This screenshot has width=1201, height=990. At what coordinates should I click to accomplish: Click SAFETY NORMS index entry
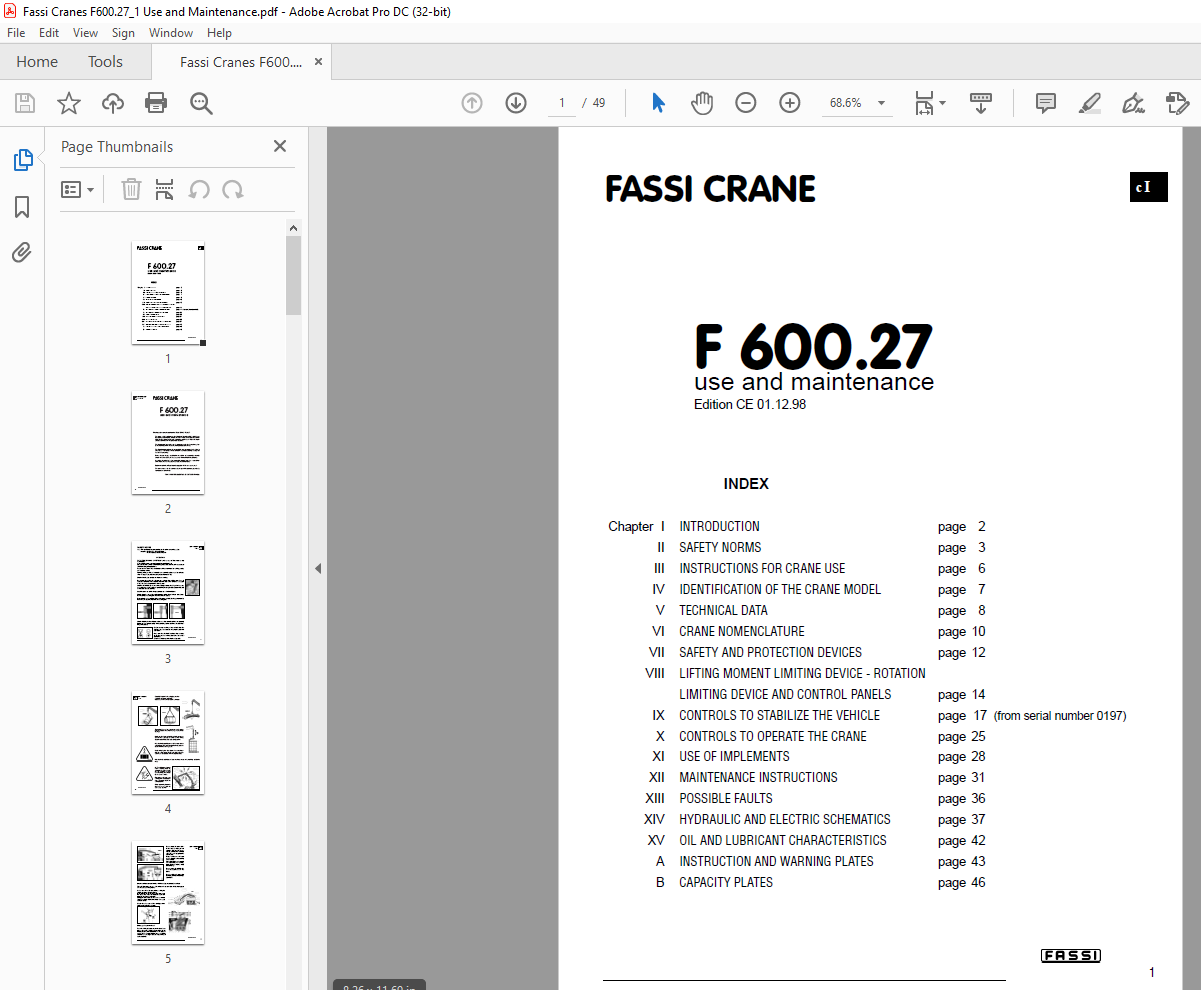pyautogui.click(x=720, y=547)
